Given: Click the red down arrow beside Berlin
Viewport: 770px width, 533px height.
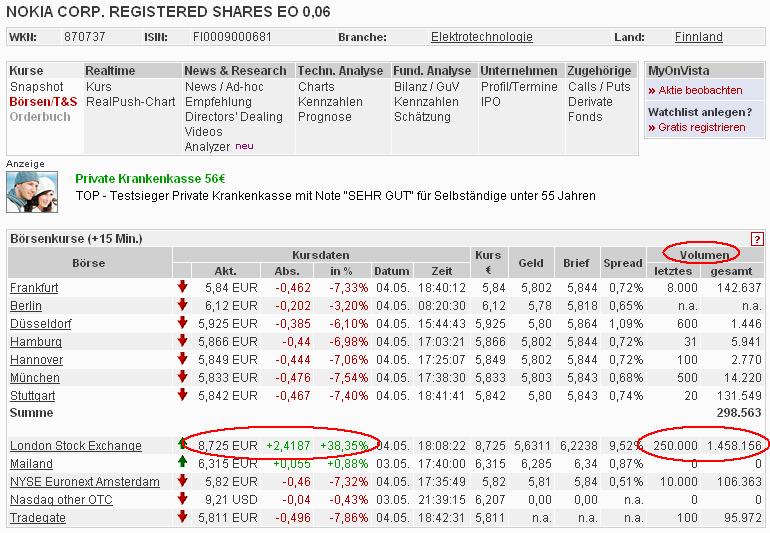Looking at the screenshot, I should point(182,306).
